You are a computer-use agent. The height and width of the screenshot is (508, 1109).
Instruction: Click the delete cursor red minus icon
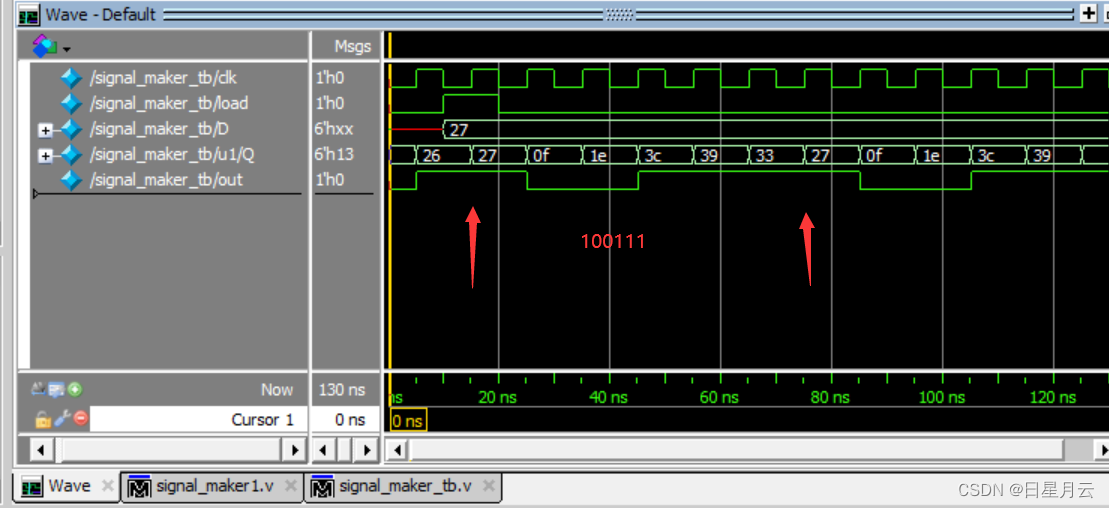[81, 419]
